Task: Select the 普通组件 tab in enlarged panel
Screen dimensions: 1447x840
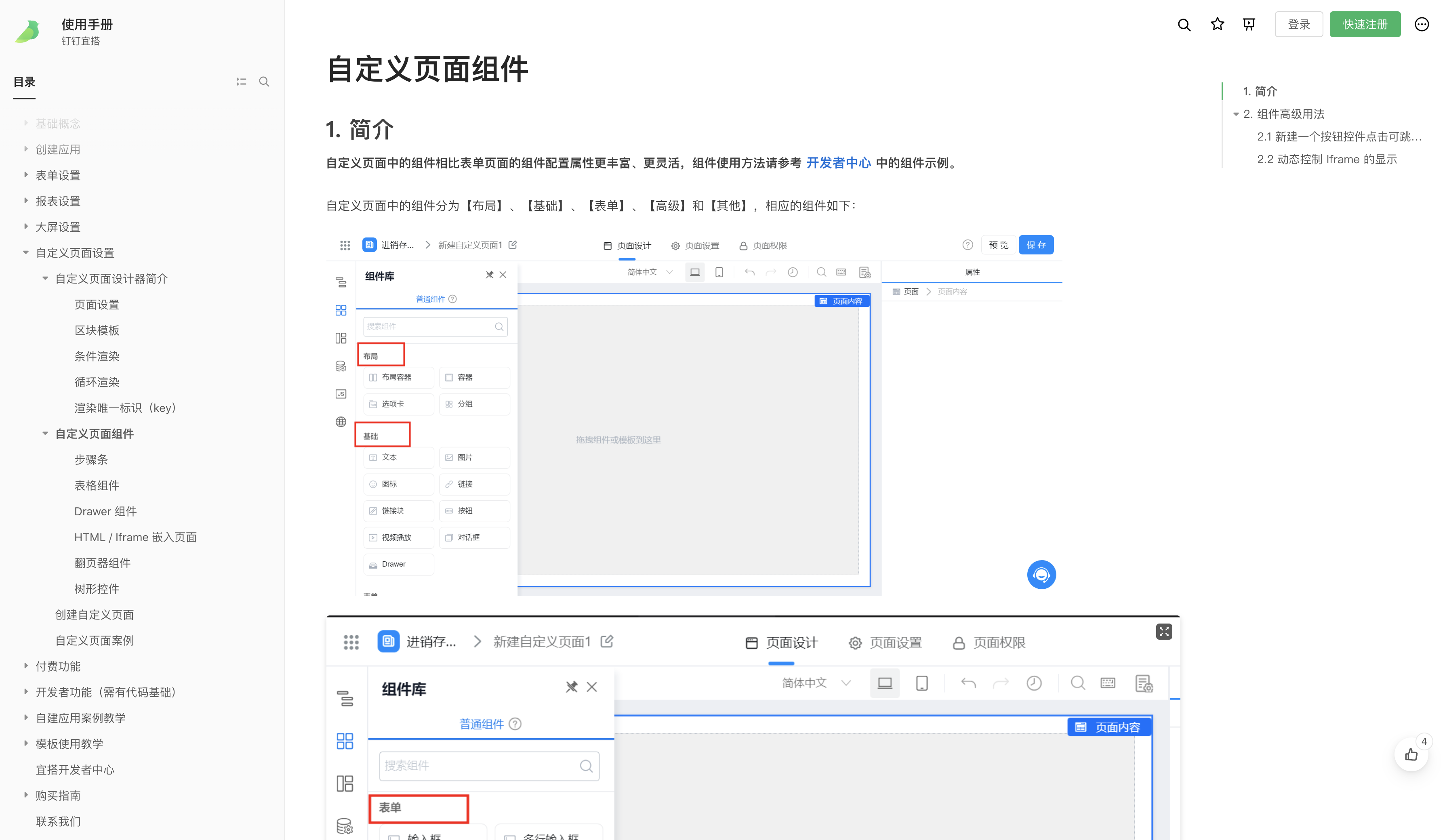Action: coord(481,724)
